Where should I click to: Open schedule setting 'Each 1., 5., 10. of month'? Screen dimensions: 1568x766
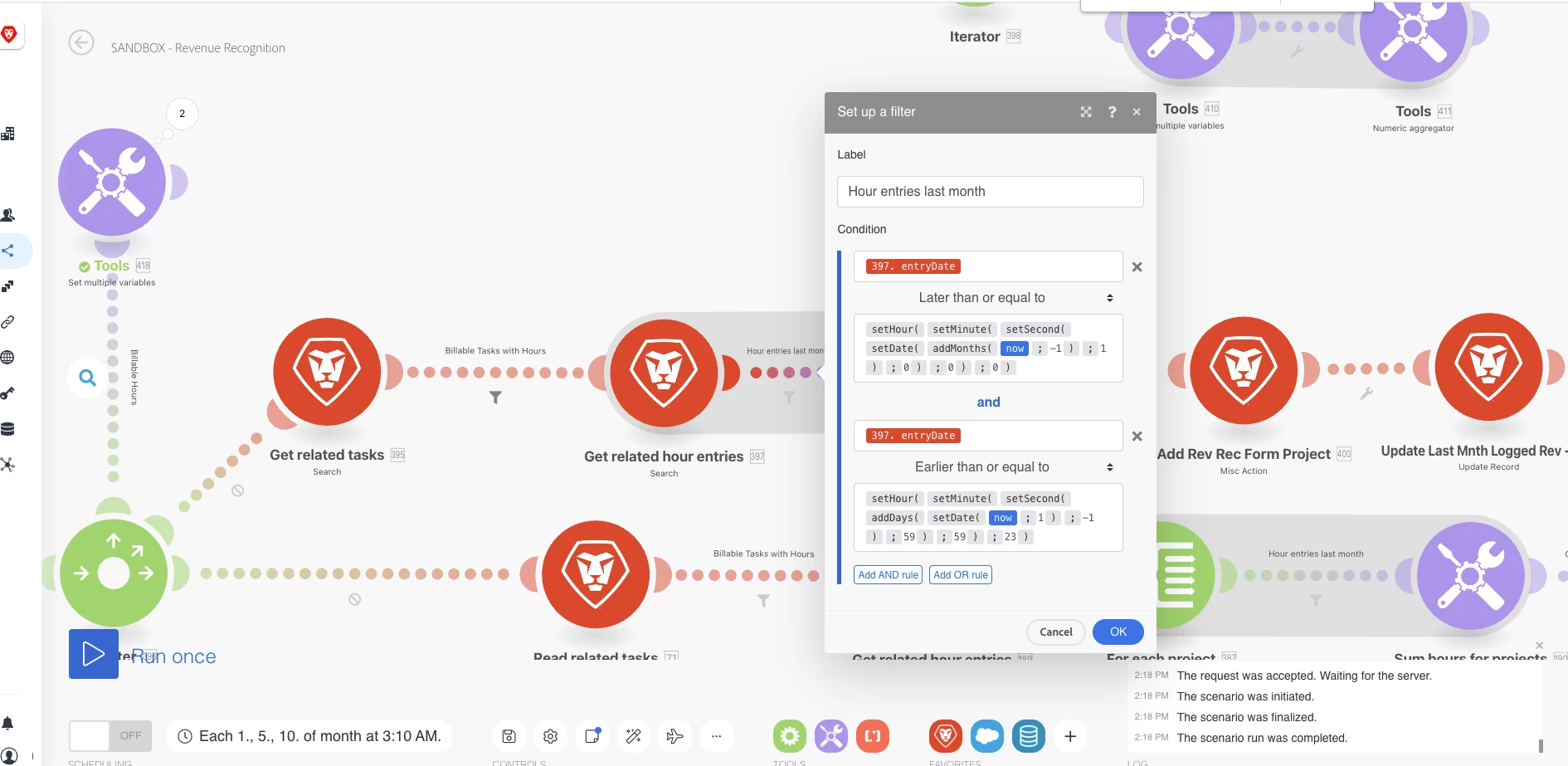point(309,736)
